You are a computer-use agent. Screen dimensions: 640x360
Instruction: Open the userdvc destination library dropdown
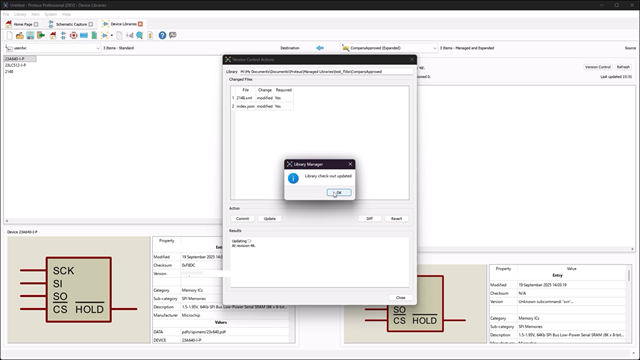[x=53, y=48]
